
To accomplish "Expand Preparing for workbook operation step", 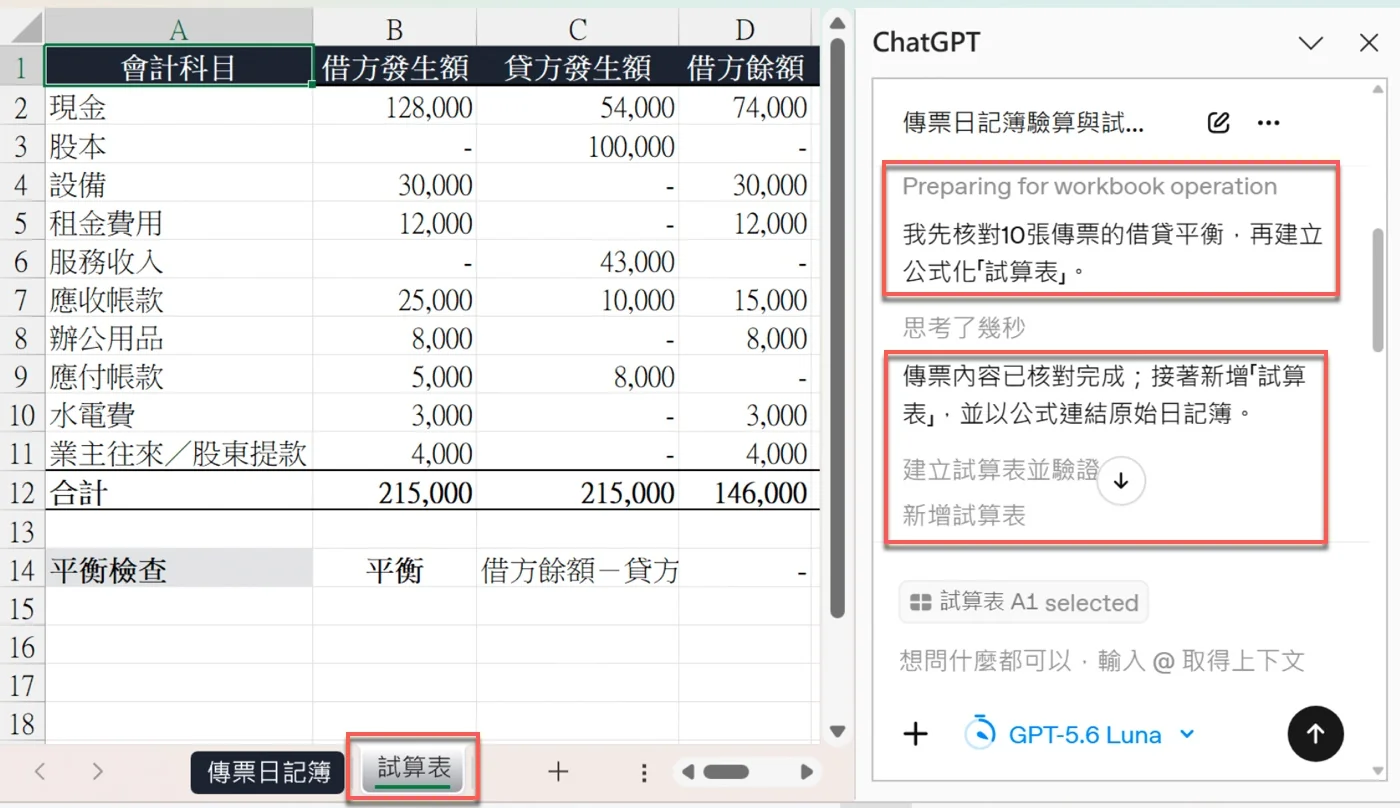I will pyautogui.click(x=1090, y=186).
